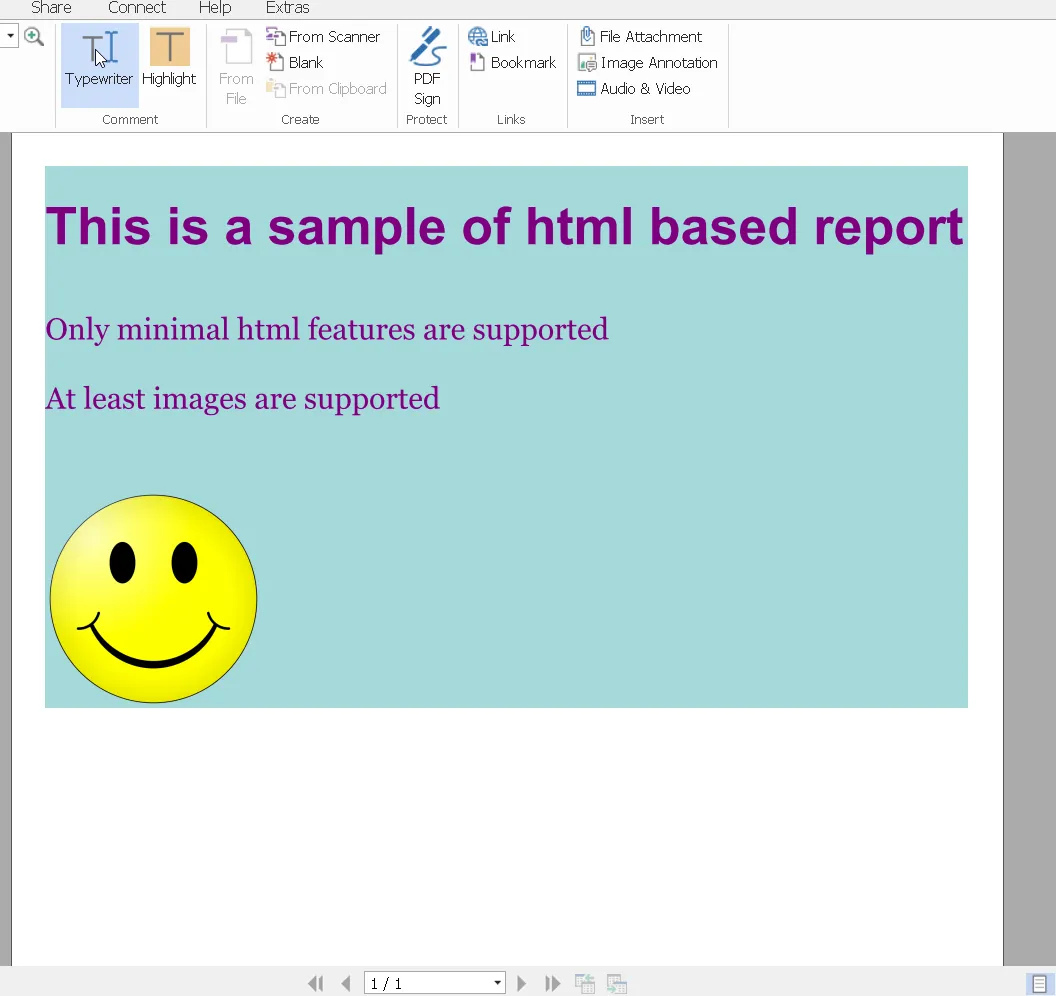Go to the next page
Viewport: 1056px width, 996px height.
pos(521,984)
